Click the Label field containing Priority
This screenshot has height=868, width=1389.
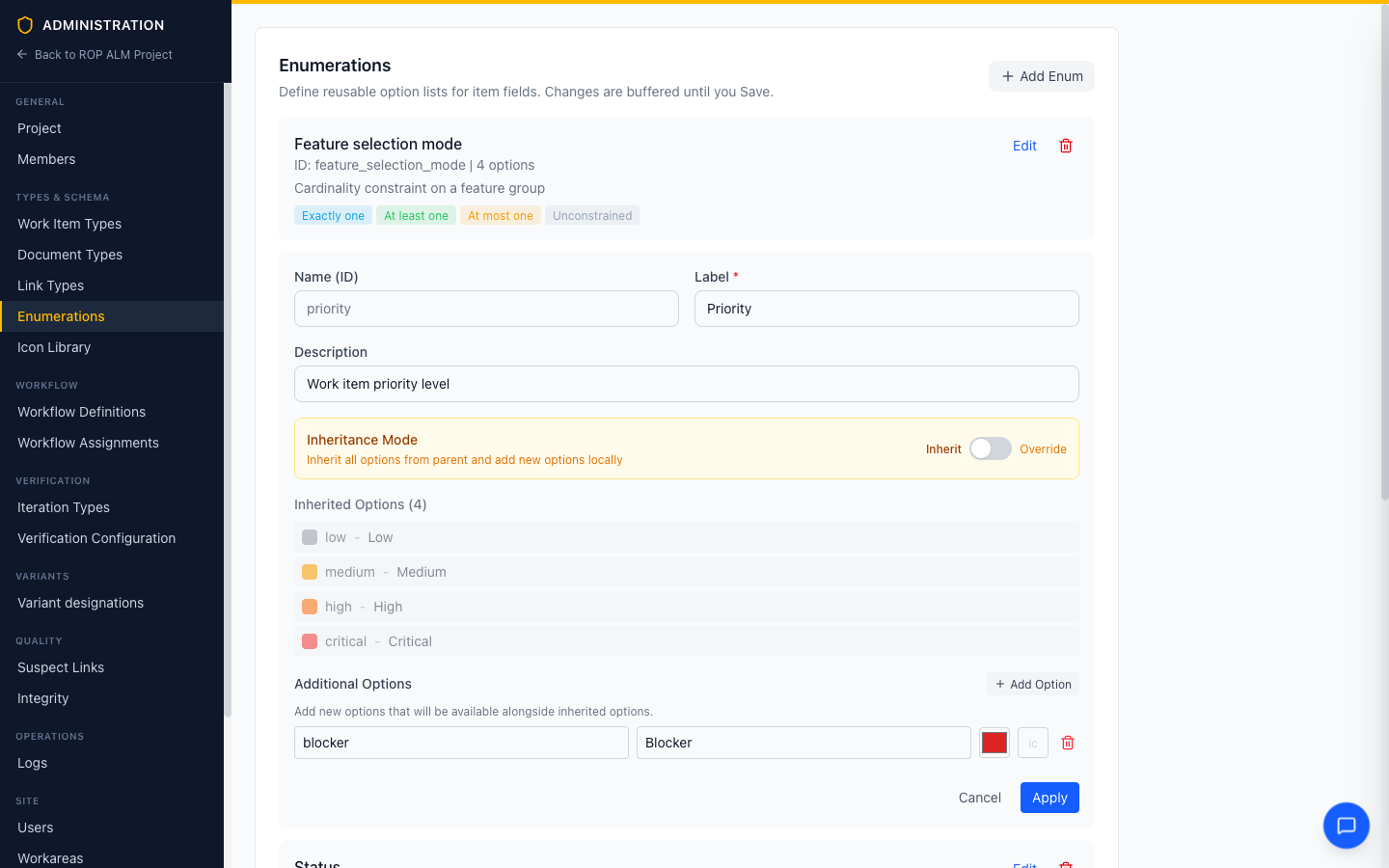[x=886, y=309]
